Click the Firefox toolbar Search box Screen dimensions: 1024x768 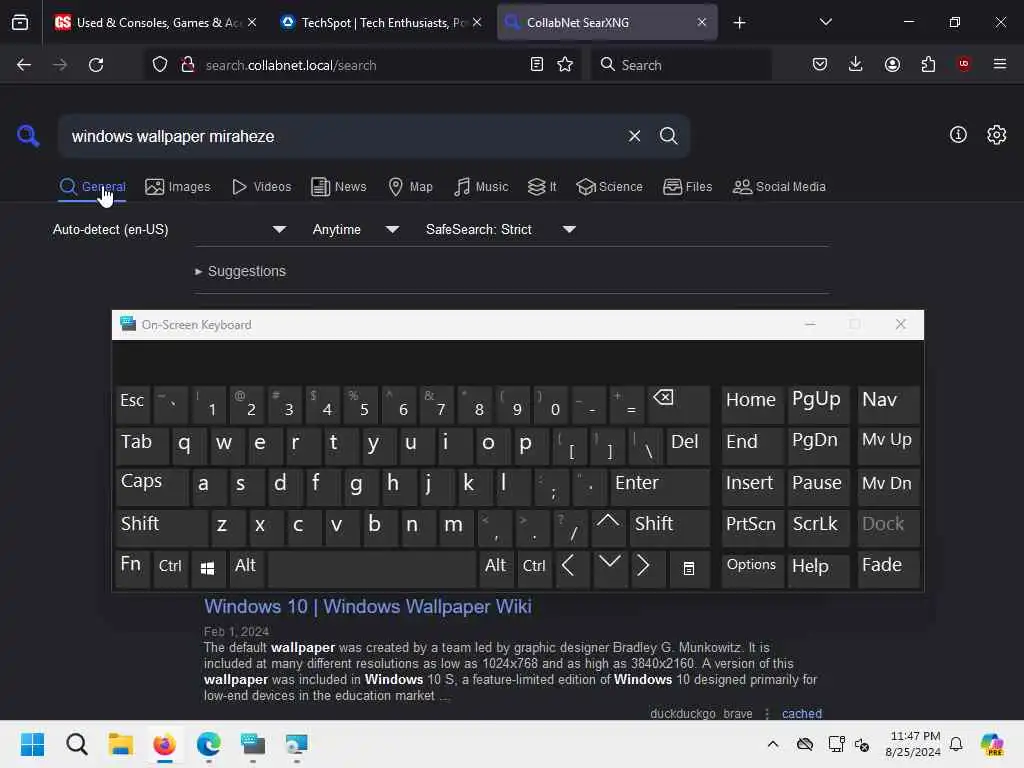[x=681, y=65]
